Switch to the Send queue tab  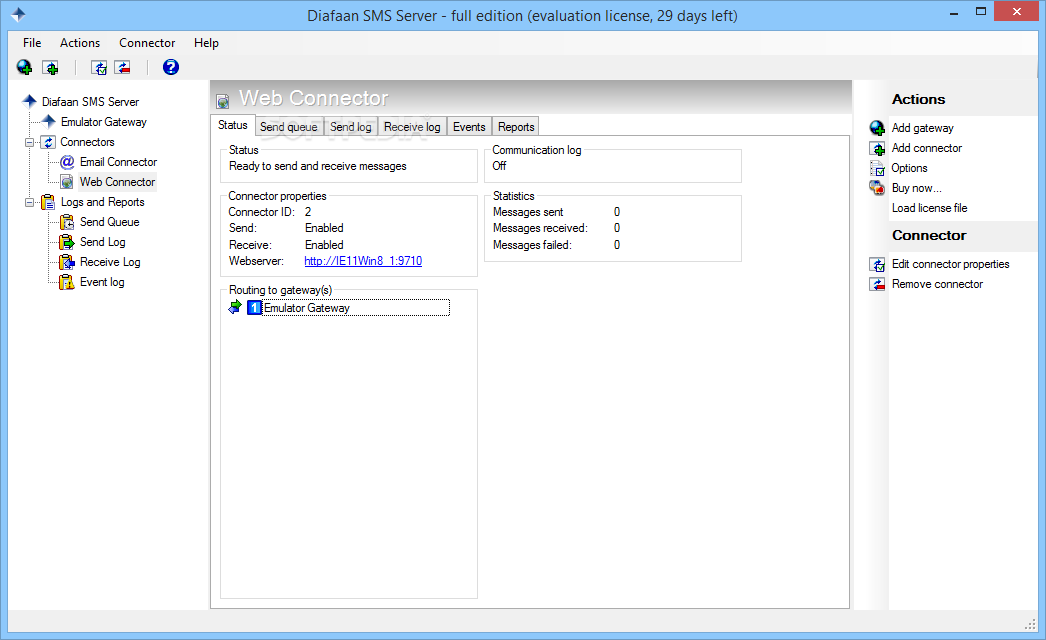(x=289, y=127)
